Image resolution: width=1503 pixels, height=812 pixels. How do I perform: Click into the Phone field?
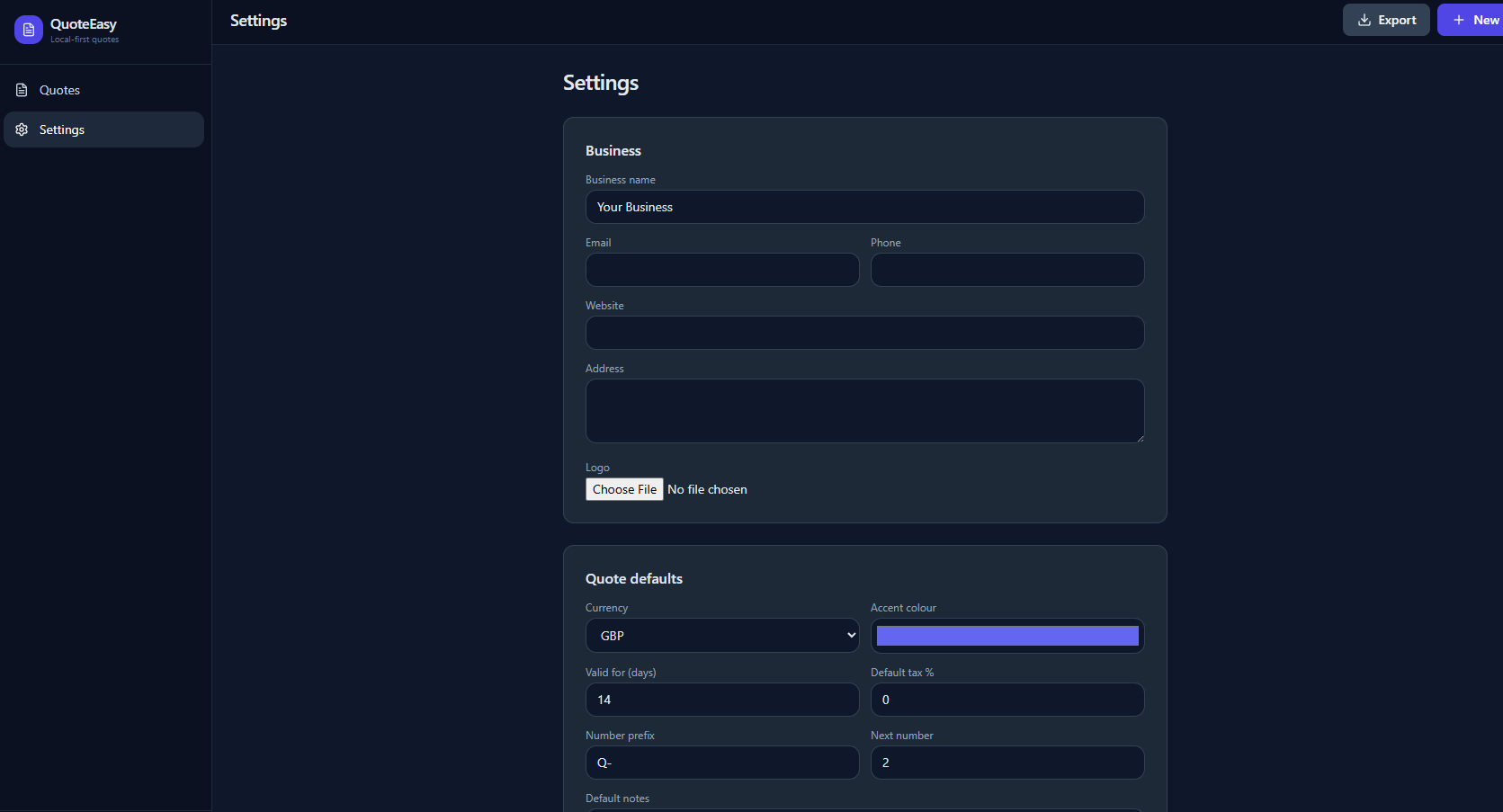[x=1007, y=270]
